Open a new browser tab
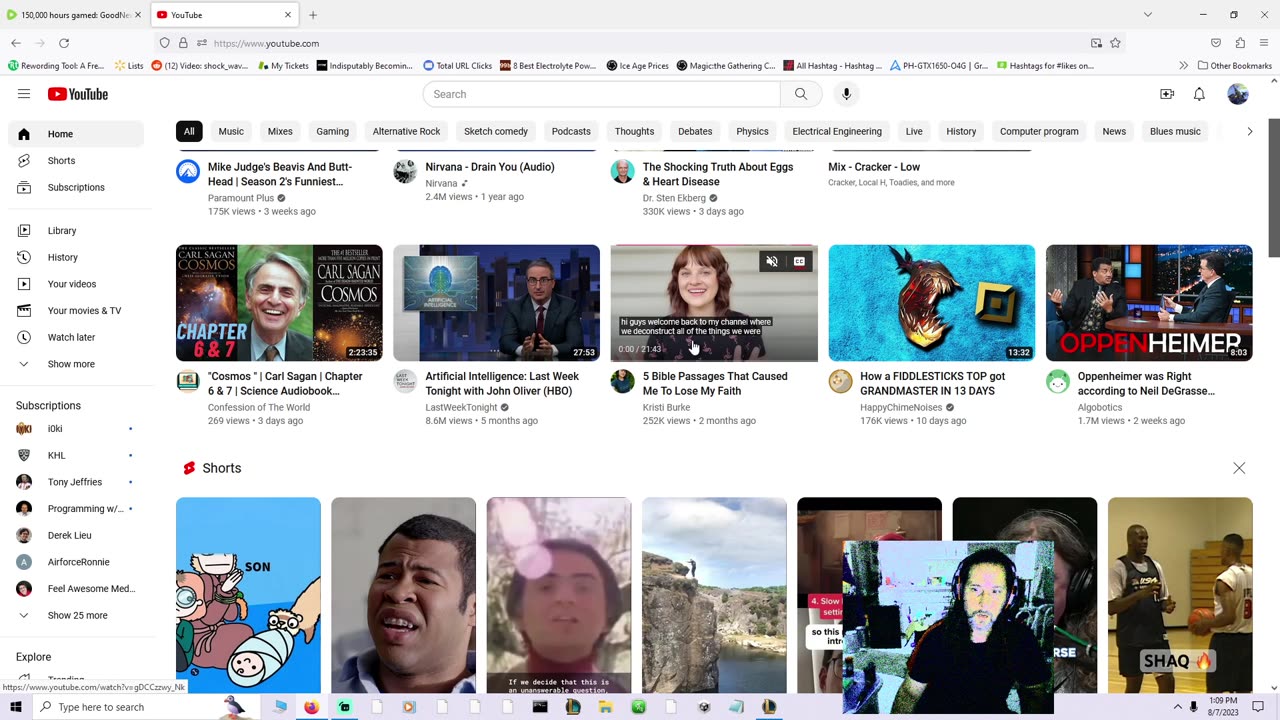The width and height of the screenshot is (1280, 720). (x=313, y=15)
